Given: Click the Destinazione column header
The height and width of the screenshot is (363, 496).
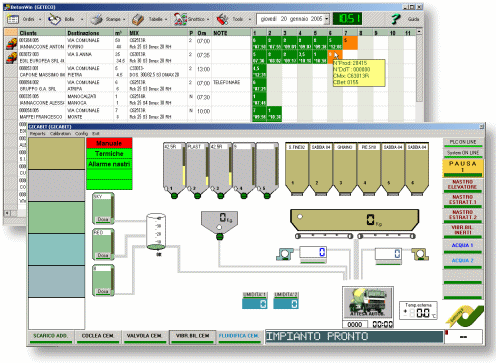Looking at the screenshot, I should (89, 33).
